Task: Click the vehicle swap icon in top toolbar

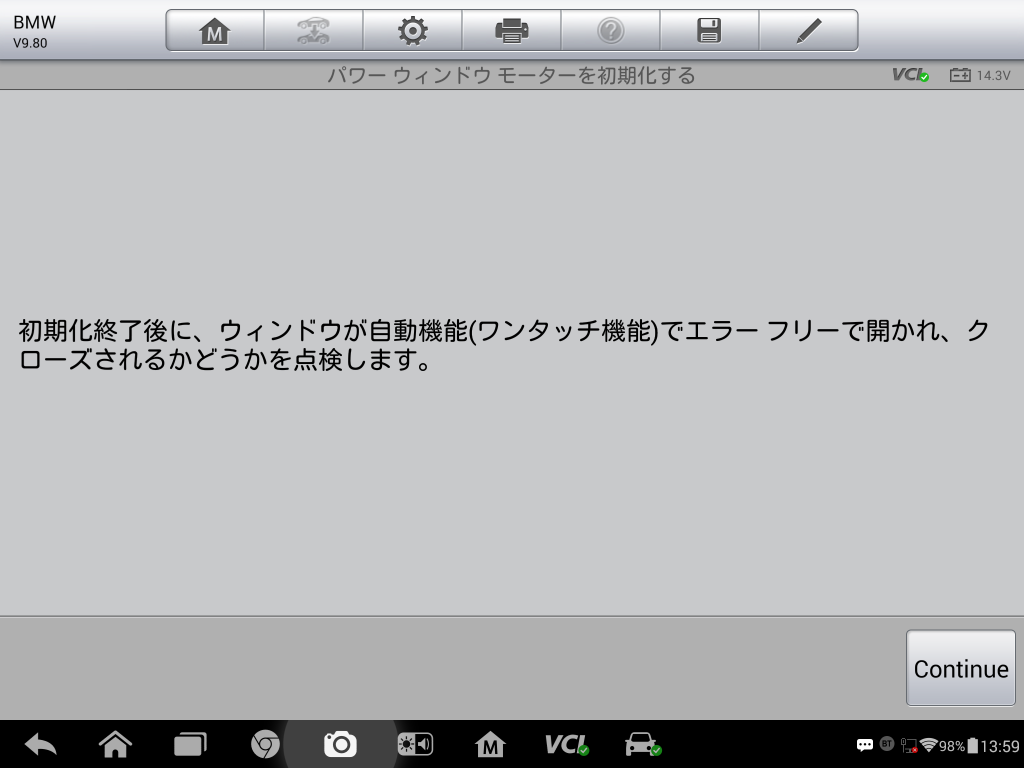Action: tap(313, 31)
